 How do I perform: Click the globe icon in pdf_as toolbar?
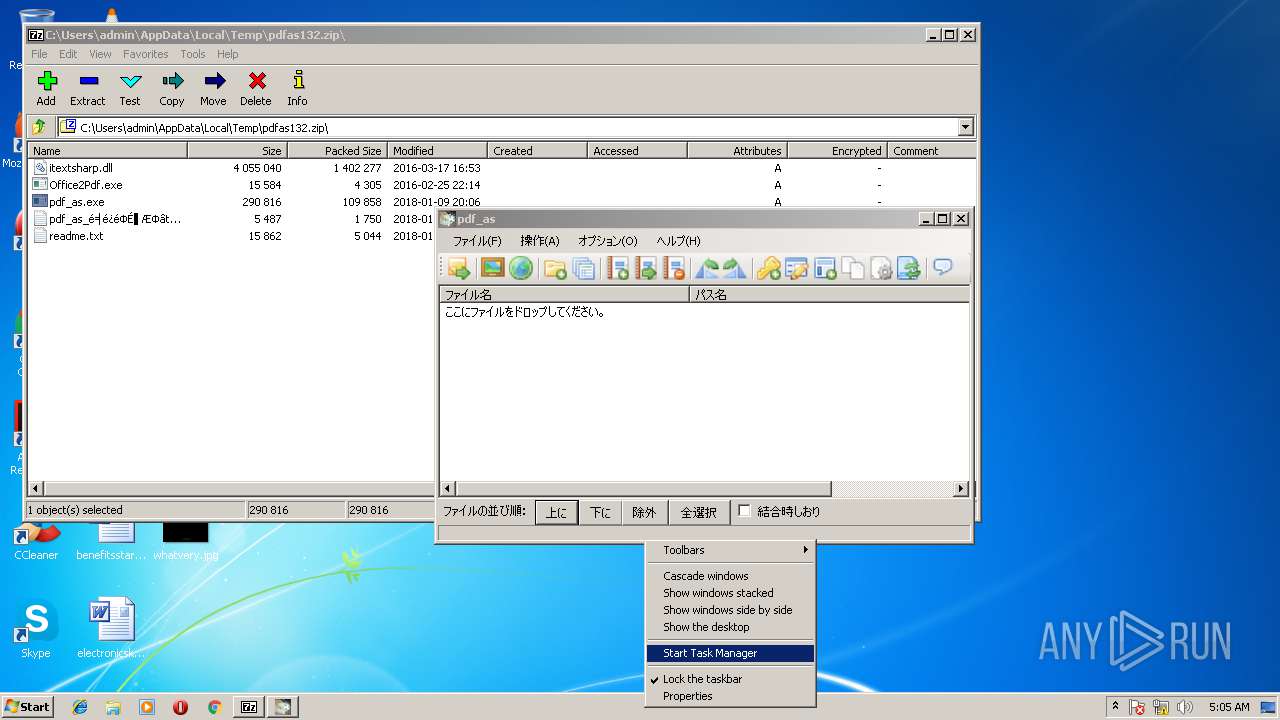(x=520, y=268)
